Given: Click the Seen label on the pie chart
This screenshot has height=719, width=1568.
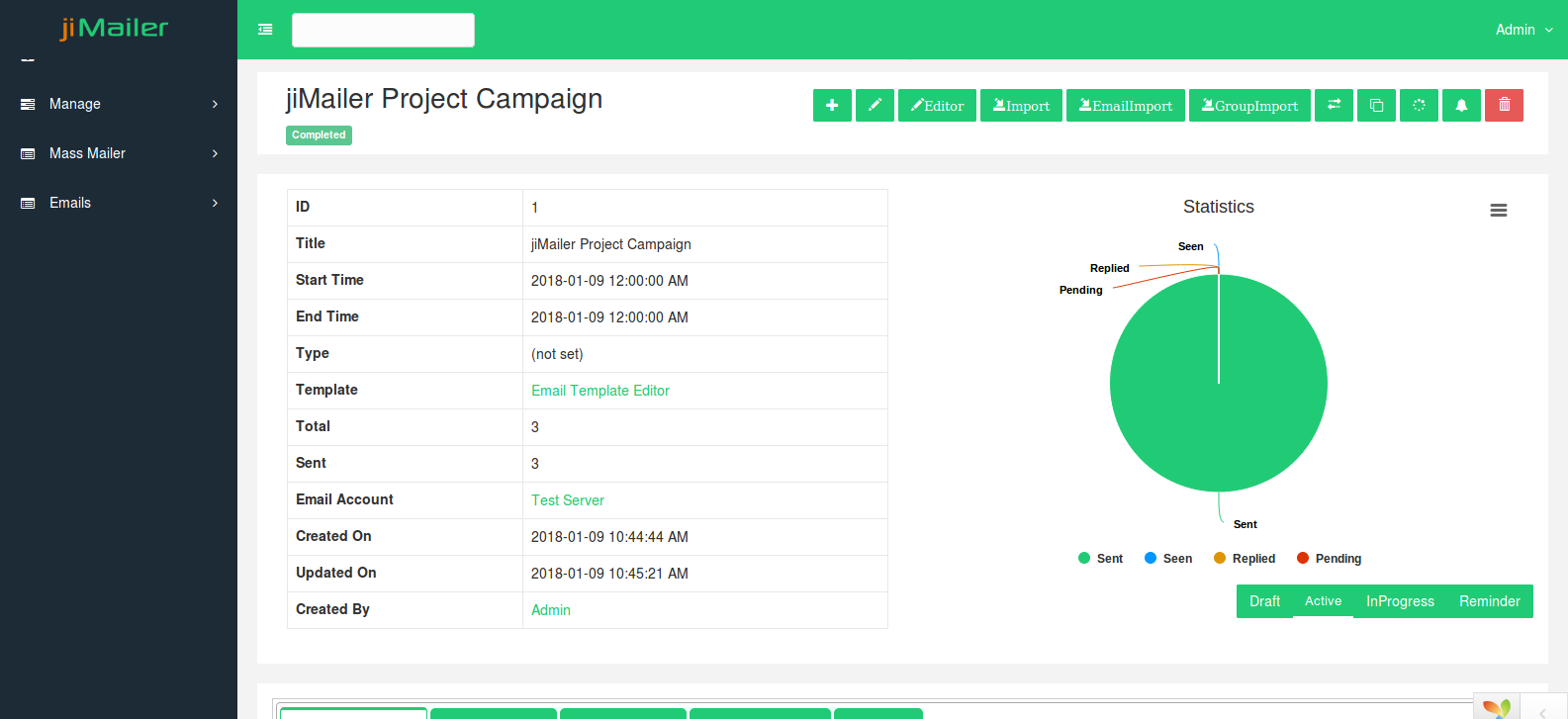Looking at the screenshot, I should coord(1191,246).
